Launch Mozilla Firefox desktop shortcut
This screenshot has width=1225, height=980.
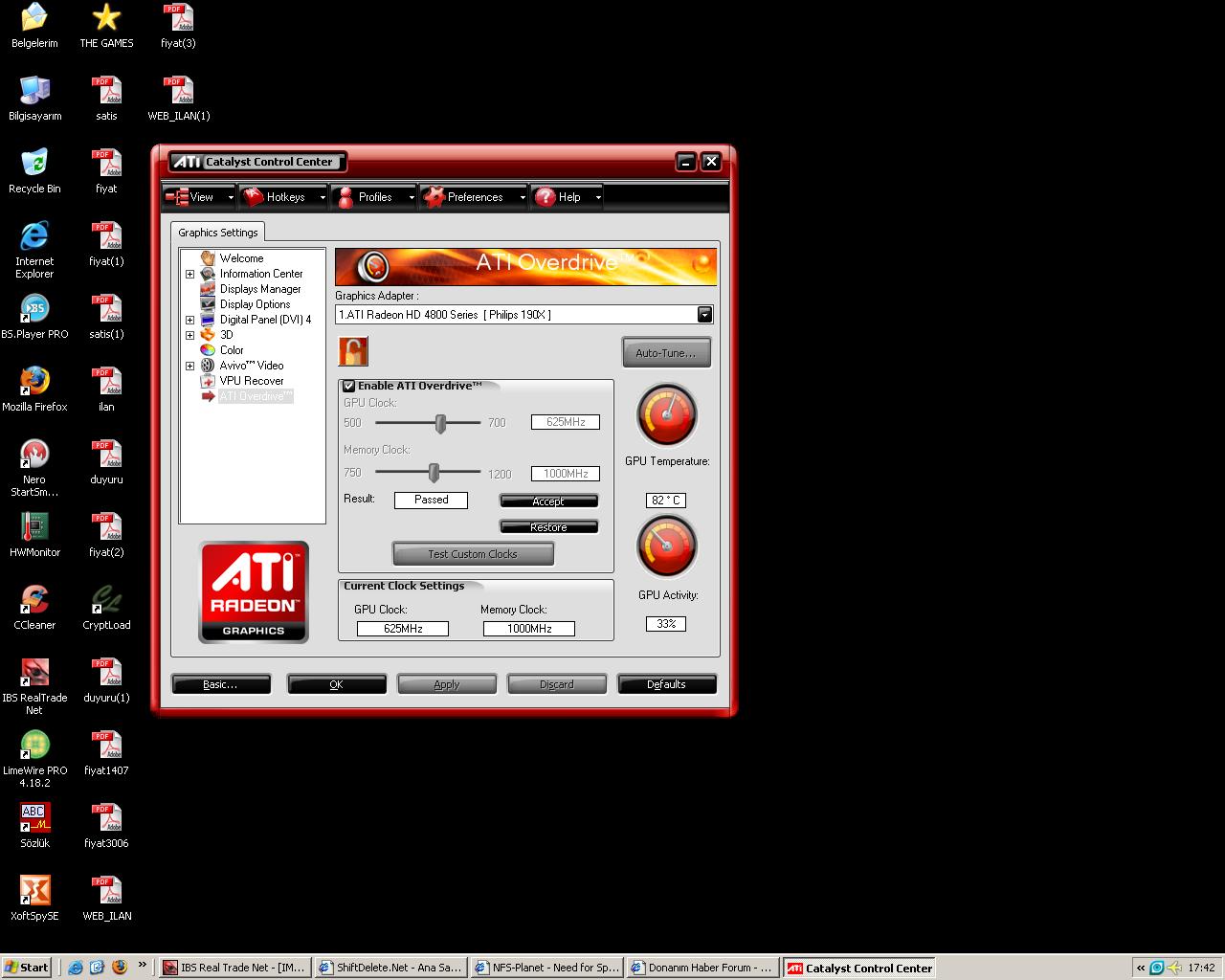click(34, 390)
